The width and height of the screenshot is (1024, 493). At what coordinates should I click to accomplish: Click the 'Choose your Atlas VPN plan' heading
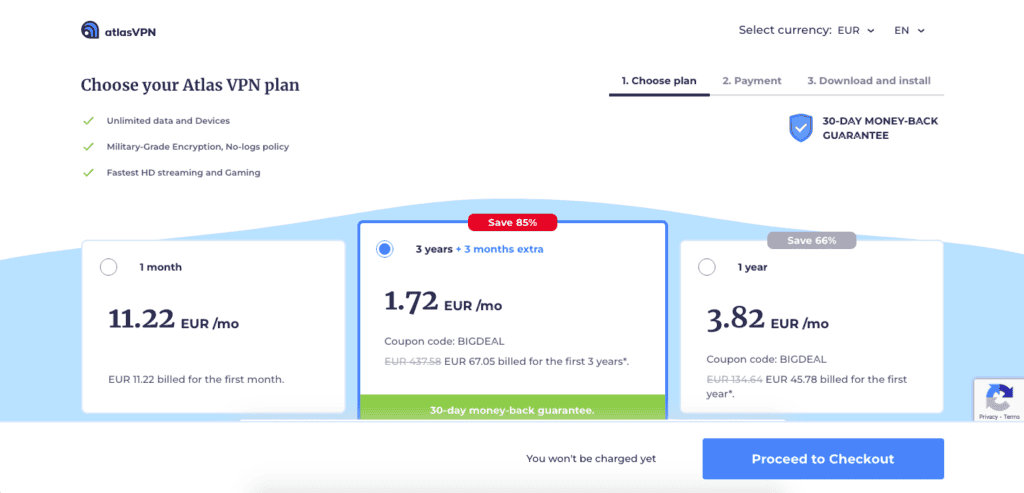[190, 86]
